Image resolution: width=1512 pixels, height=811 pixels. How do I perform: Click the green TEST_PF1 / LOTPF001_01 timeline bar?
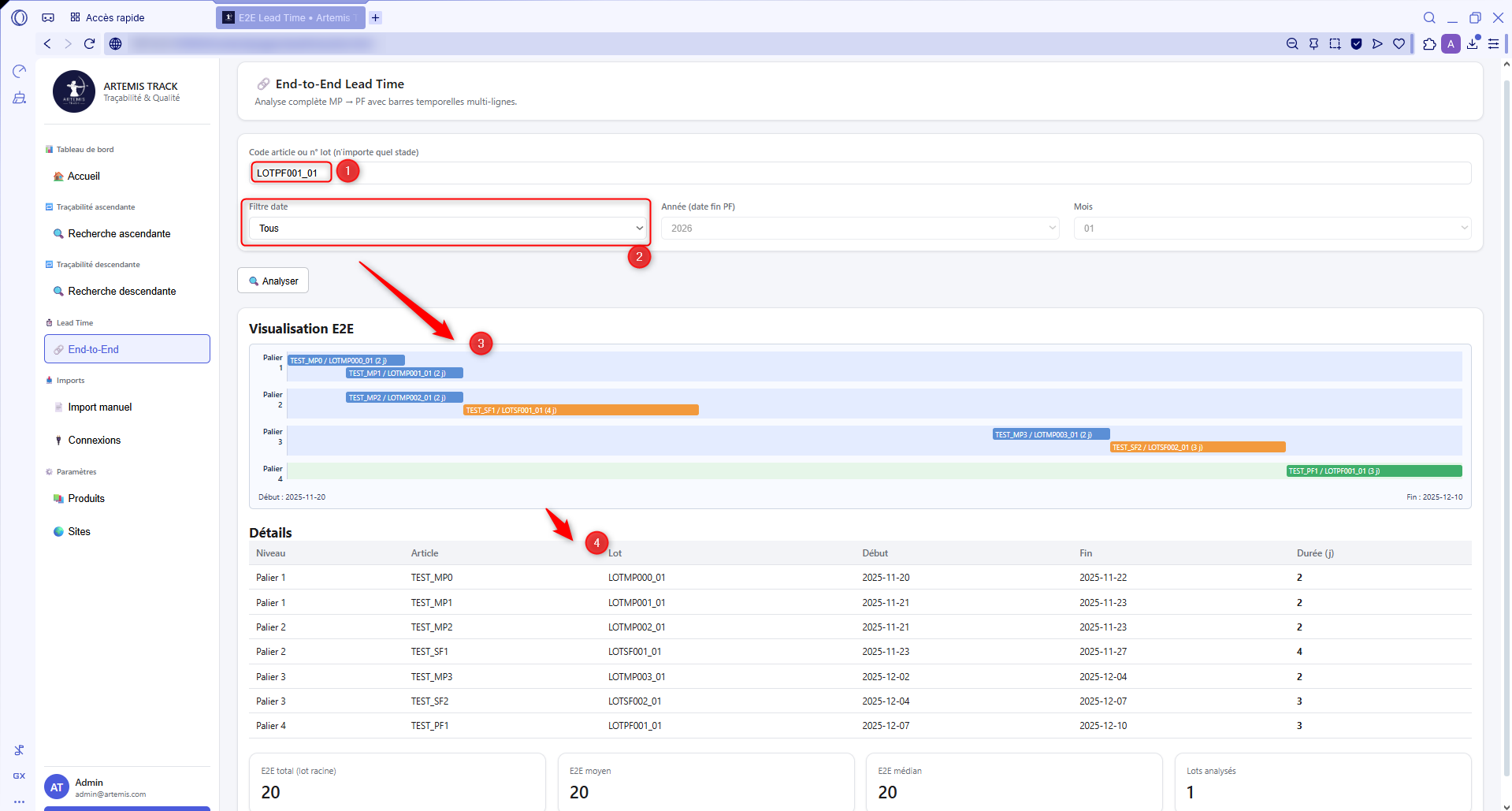1373,471
